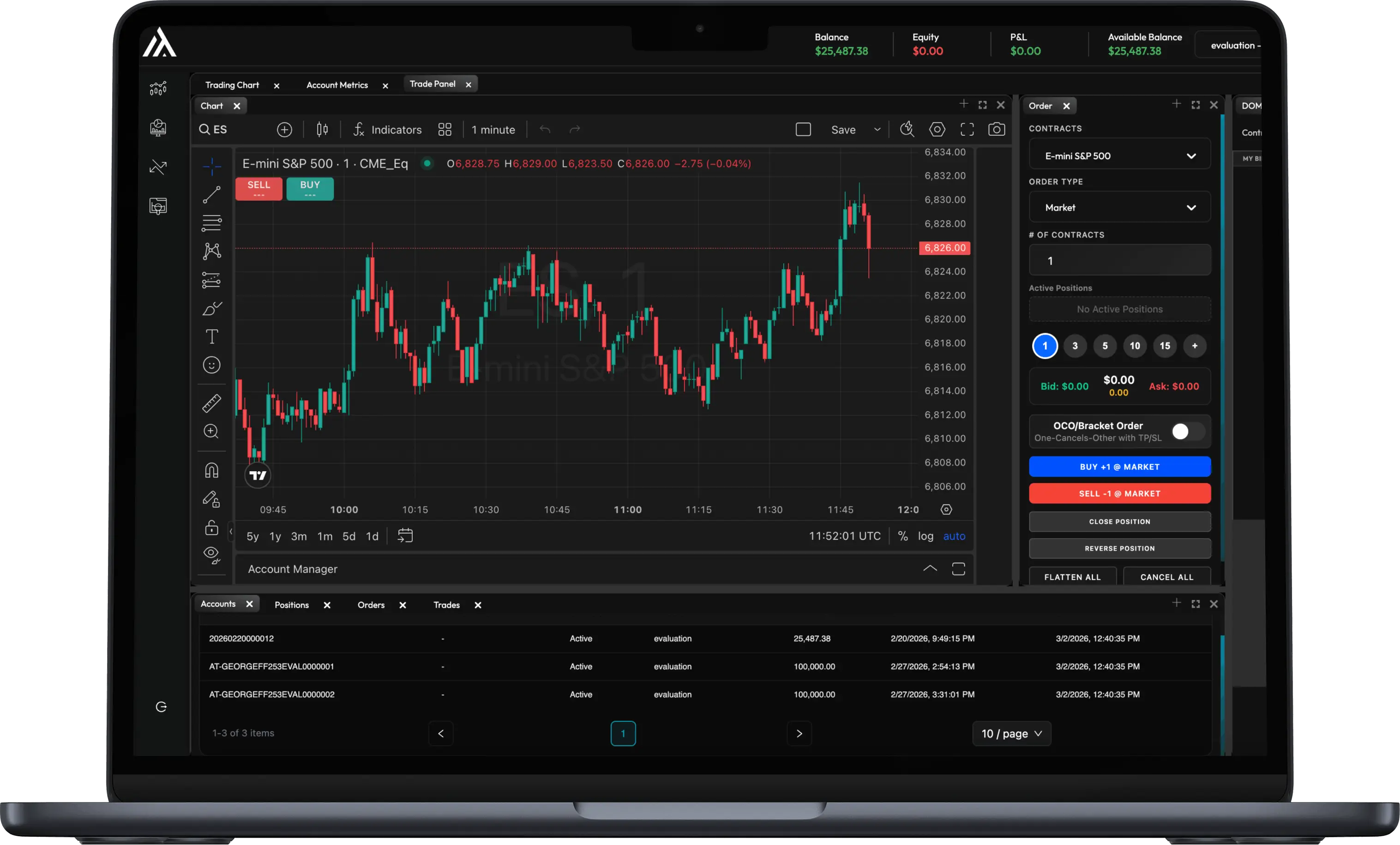Toggle stay in drawing mode

(211, 499)
